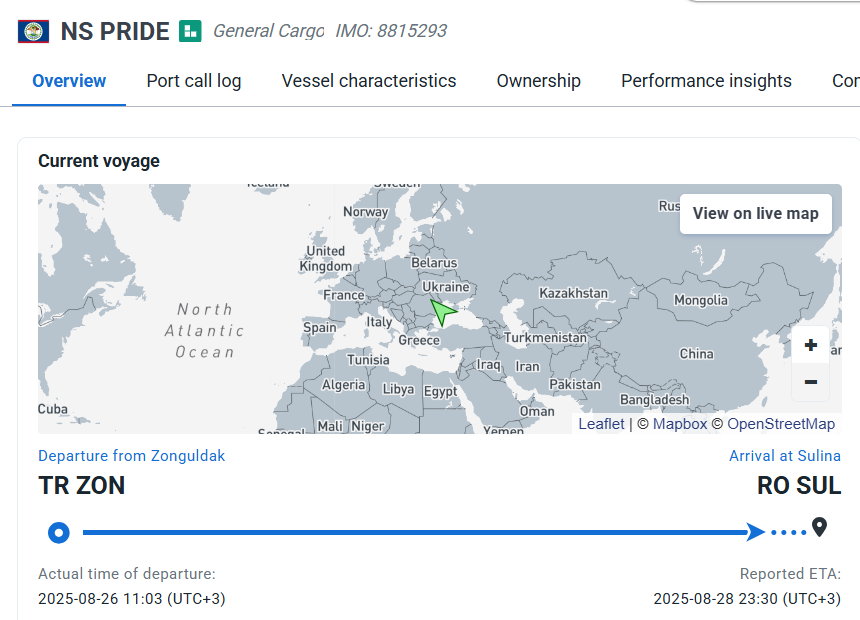Open the OpenStreetMap attribution link
860x620 pixels.
(780, 424)
